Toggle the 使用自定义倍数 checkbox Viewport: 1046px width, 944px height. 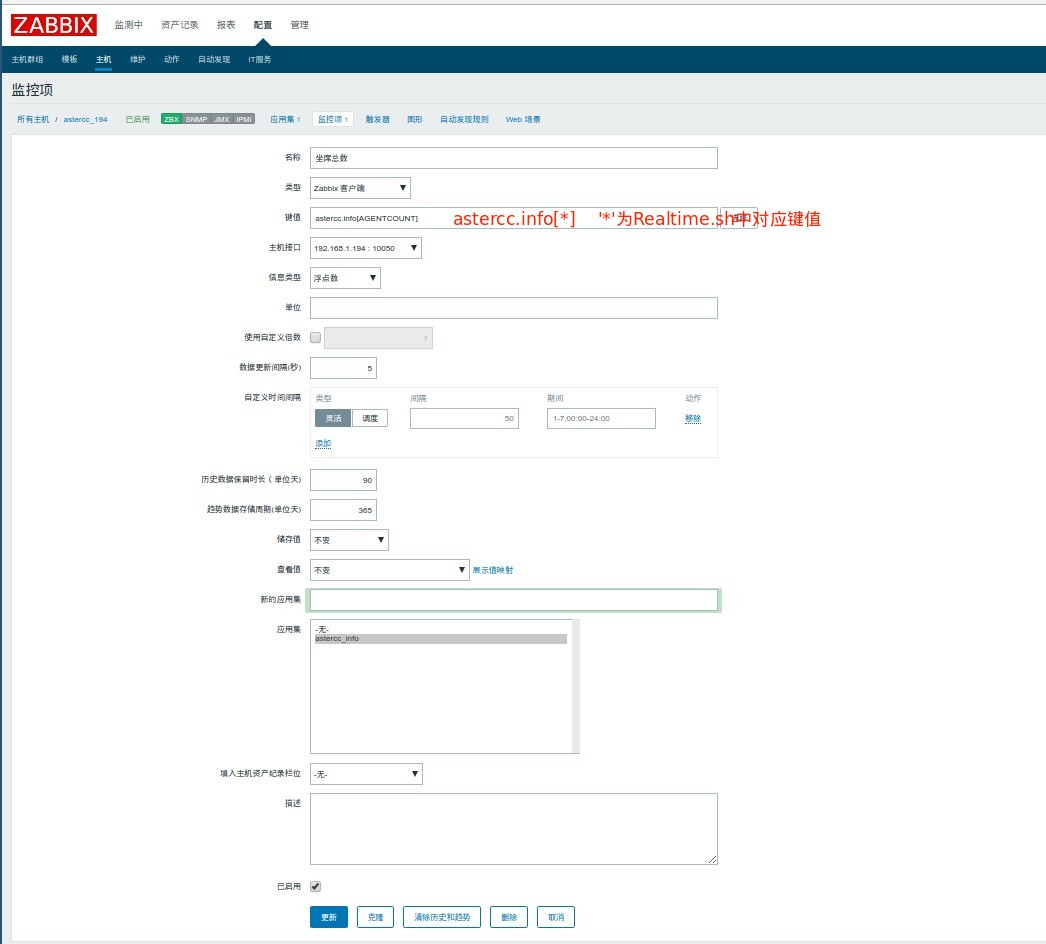point(316,338)
